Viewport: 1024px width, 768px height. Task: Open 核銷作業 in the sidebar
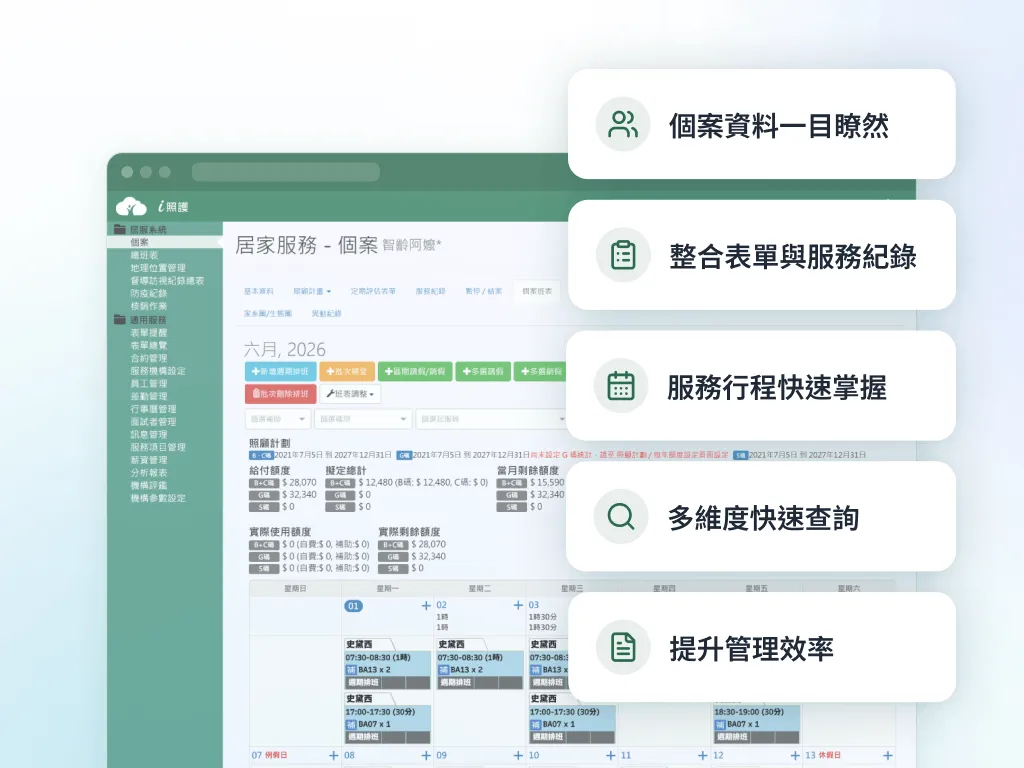pyautogui.click(x=148, y=306)
